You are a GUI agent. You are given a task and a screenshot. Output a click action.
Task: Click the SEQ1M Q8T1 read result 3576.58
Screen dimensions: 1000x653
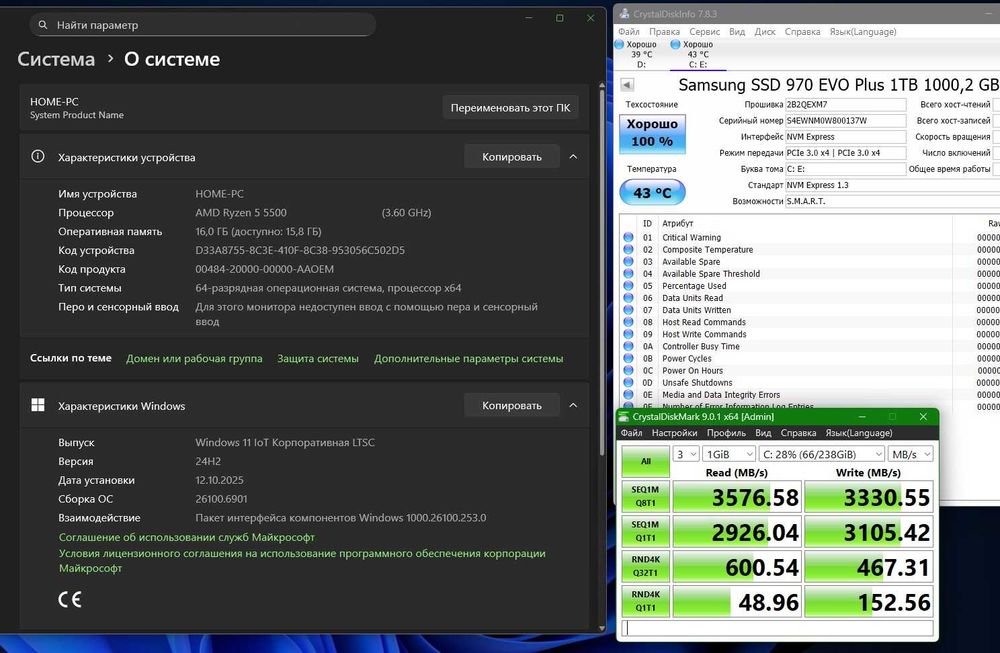737,497
